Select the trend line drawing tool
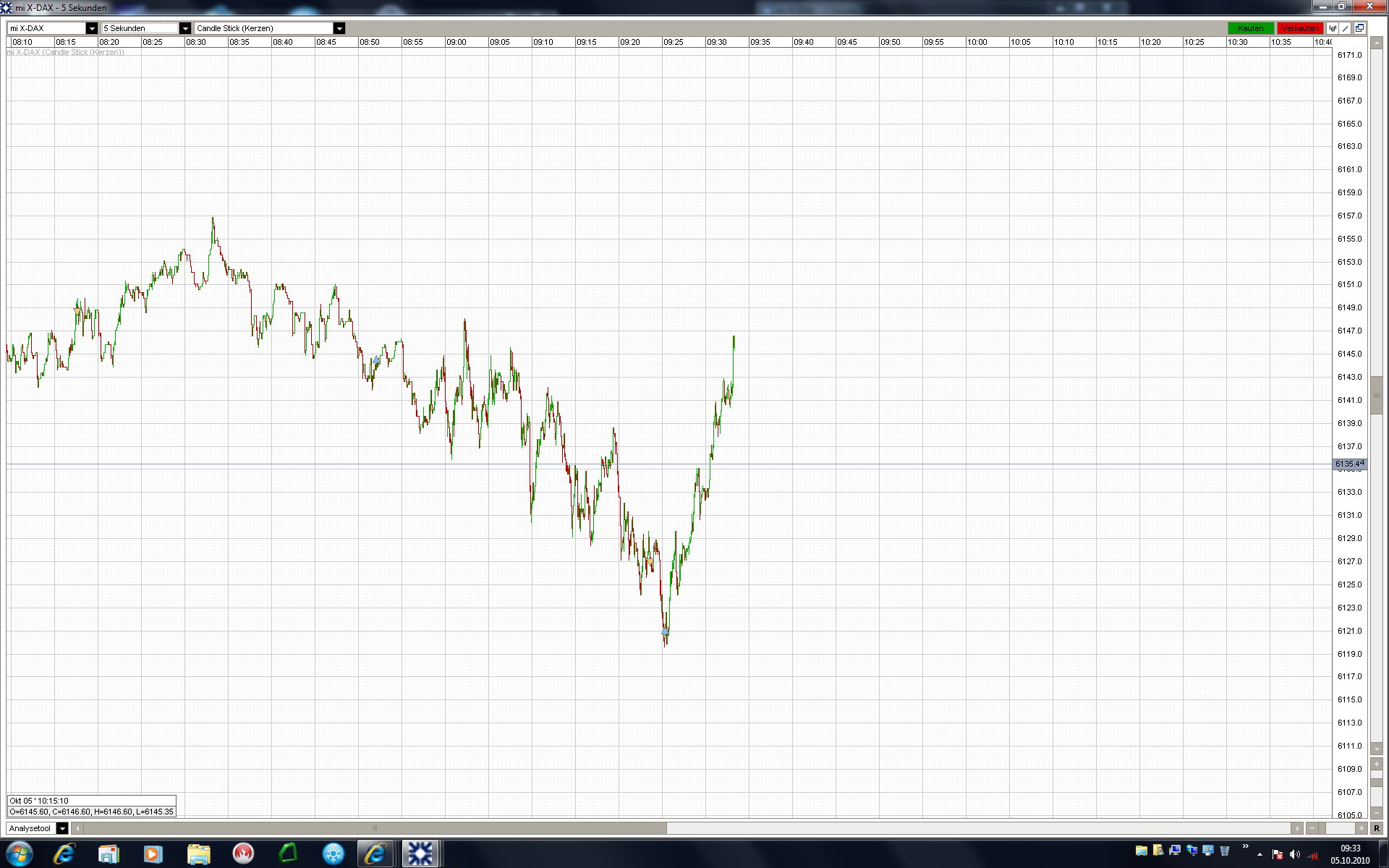 pyautogui.click(x=1346, y=28)
